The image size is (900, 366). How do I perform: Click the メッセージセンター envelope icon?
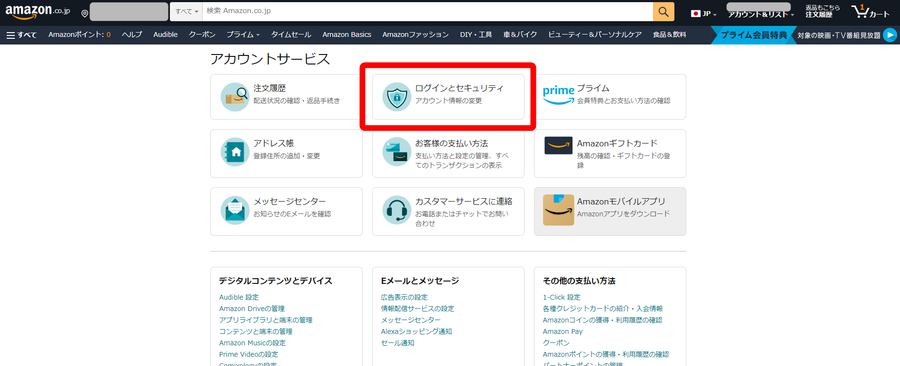[235, 210]
